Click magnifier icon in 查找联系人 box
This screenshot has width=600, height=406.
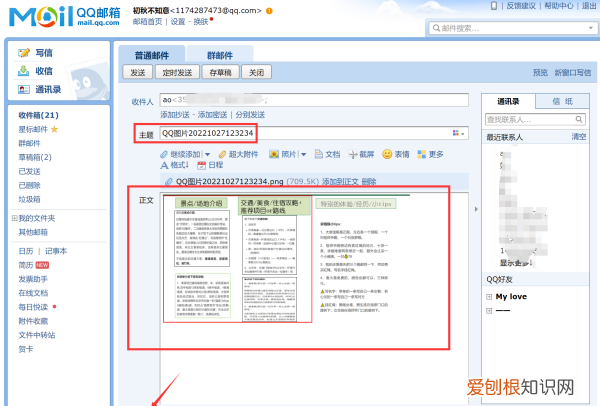tap(579, 119)
